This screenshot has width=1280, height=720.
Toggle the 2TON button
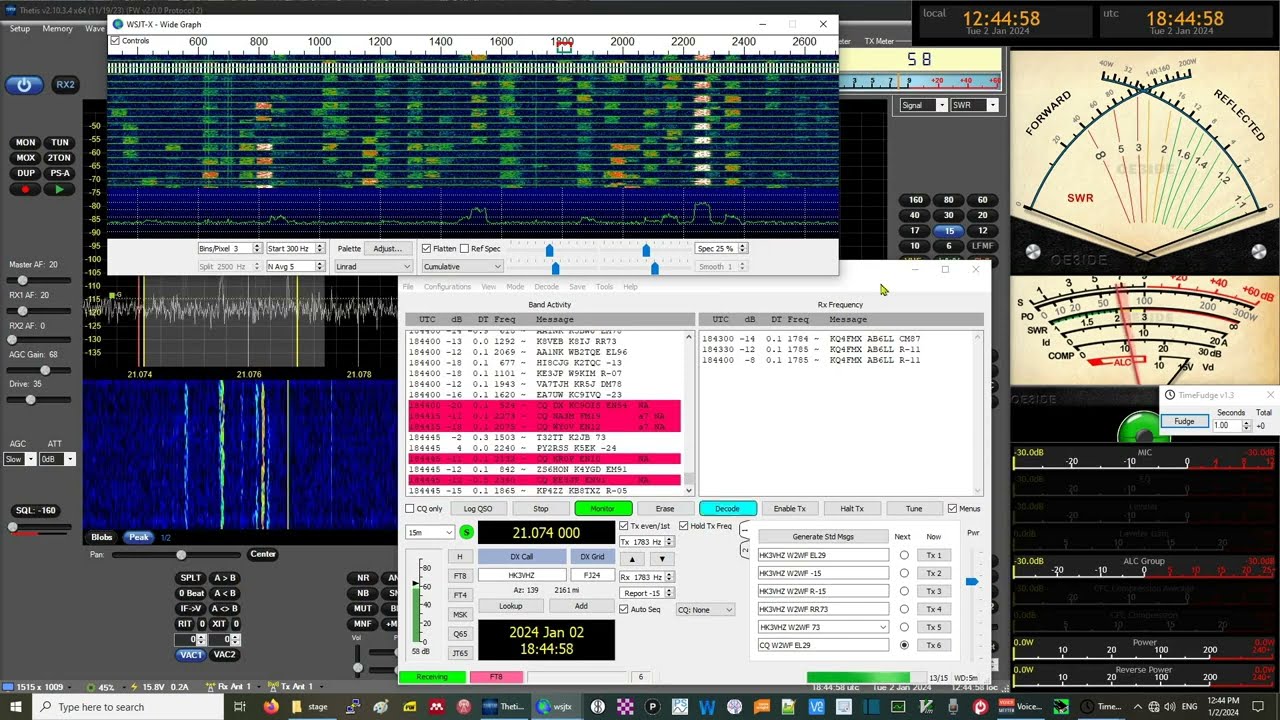pos(60,158)
